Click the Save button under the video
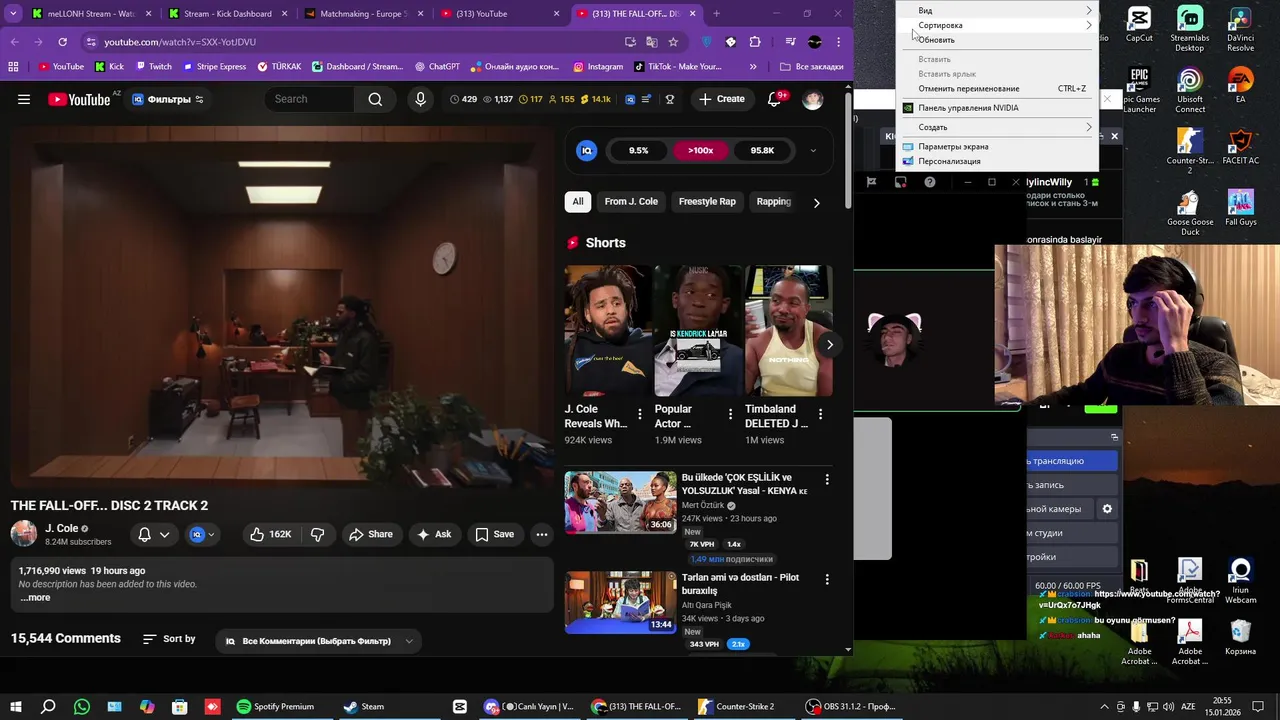The height and width of the screenshot is (720, 1280). (x=494, y=534)
